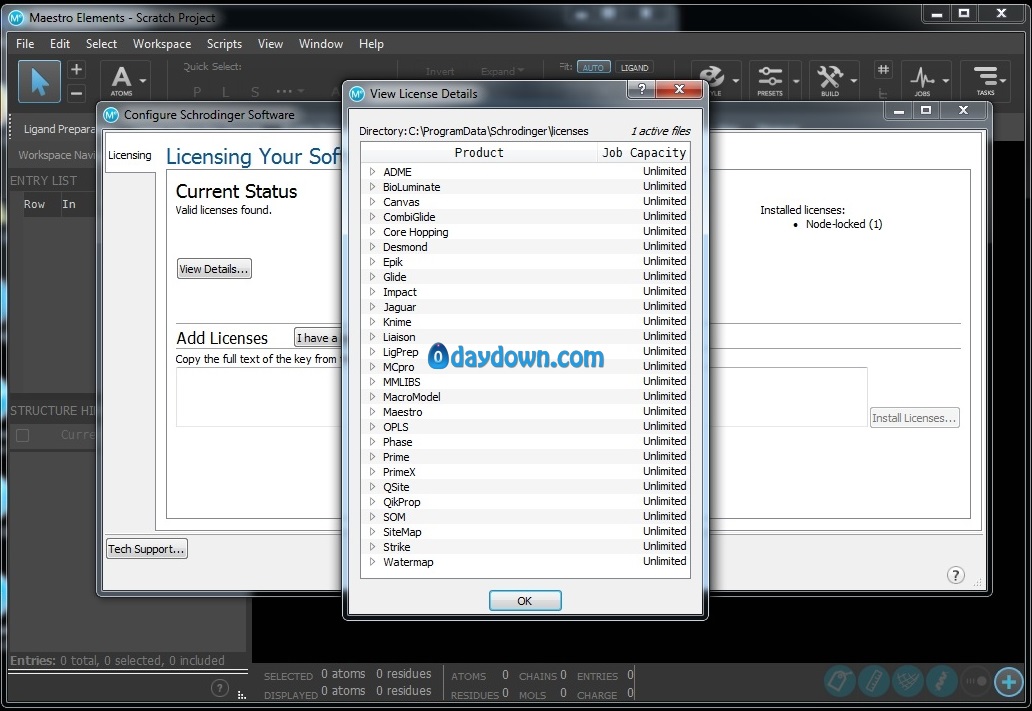Expand the Jaguar license entry
The image size is (1032, 711).
coord(373,306)
